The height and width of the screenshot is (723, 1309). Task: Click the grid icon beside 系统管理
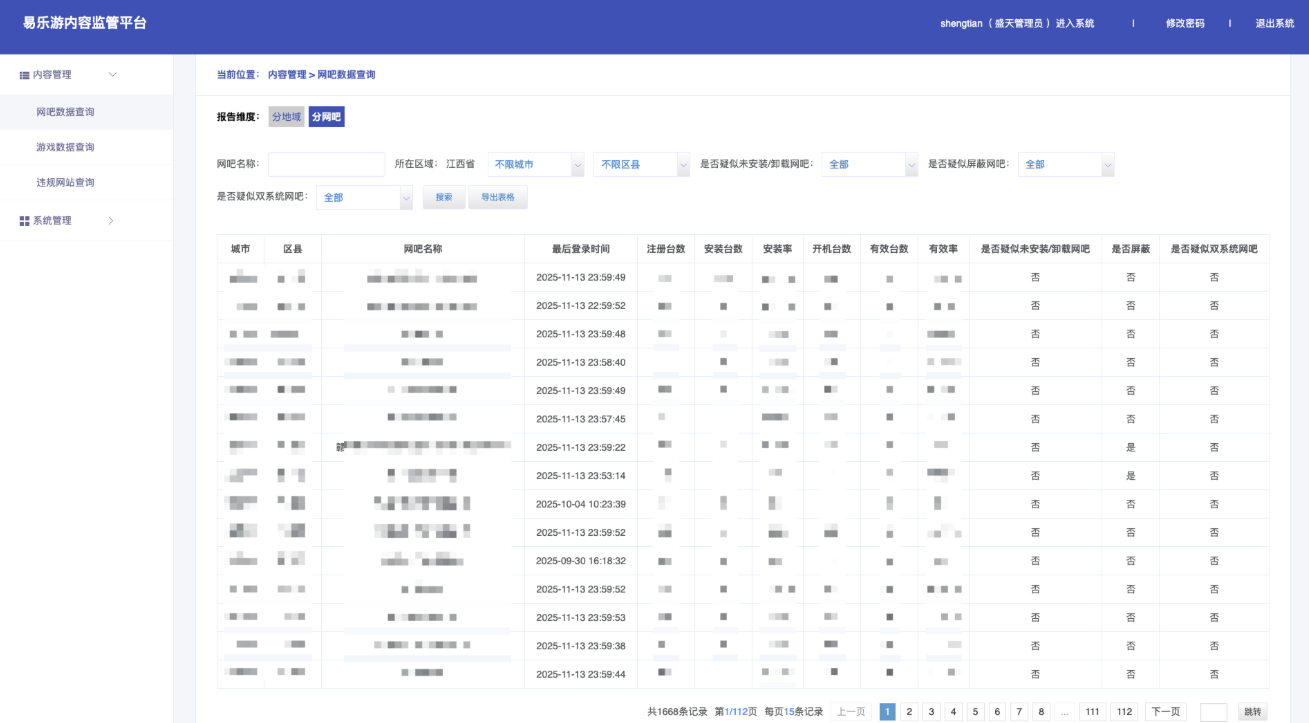click(25, 221)
